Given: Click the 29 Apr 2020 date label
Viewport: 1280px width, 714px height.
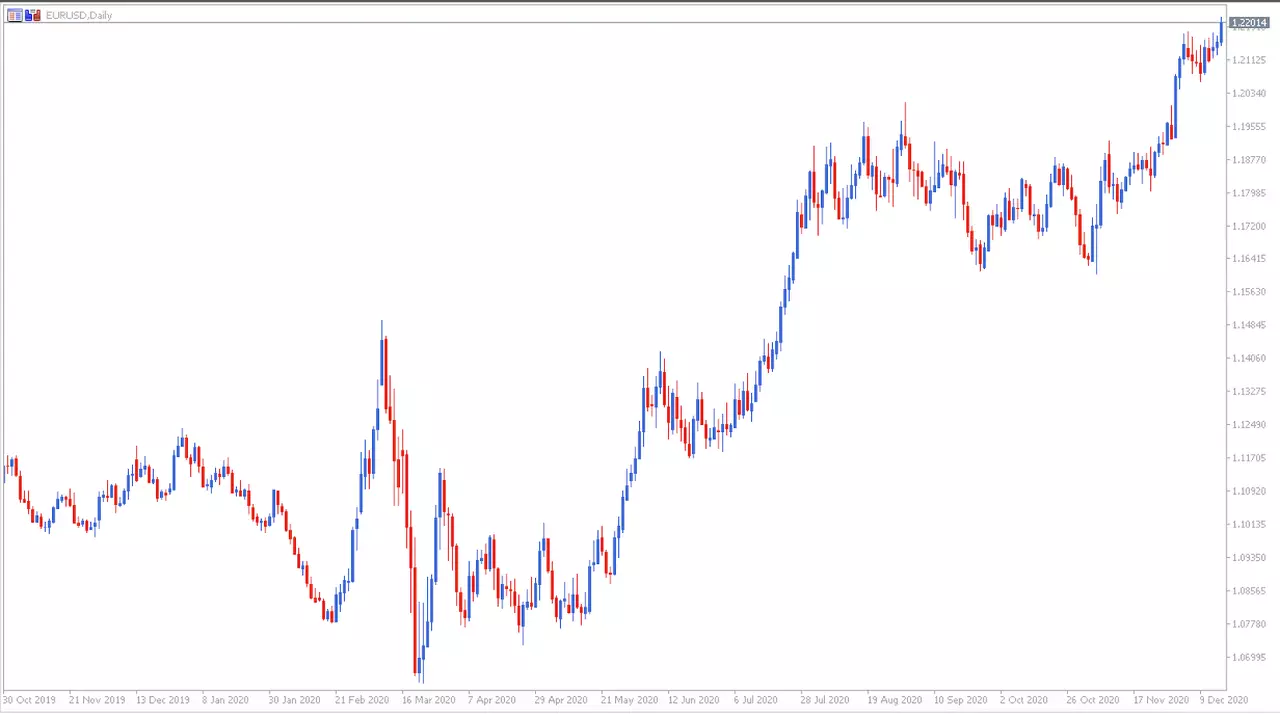Looking at the screenshot, I should [561, 700].
